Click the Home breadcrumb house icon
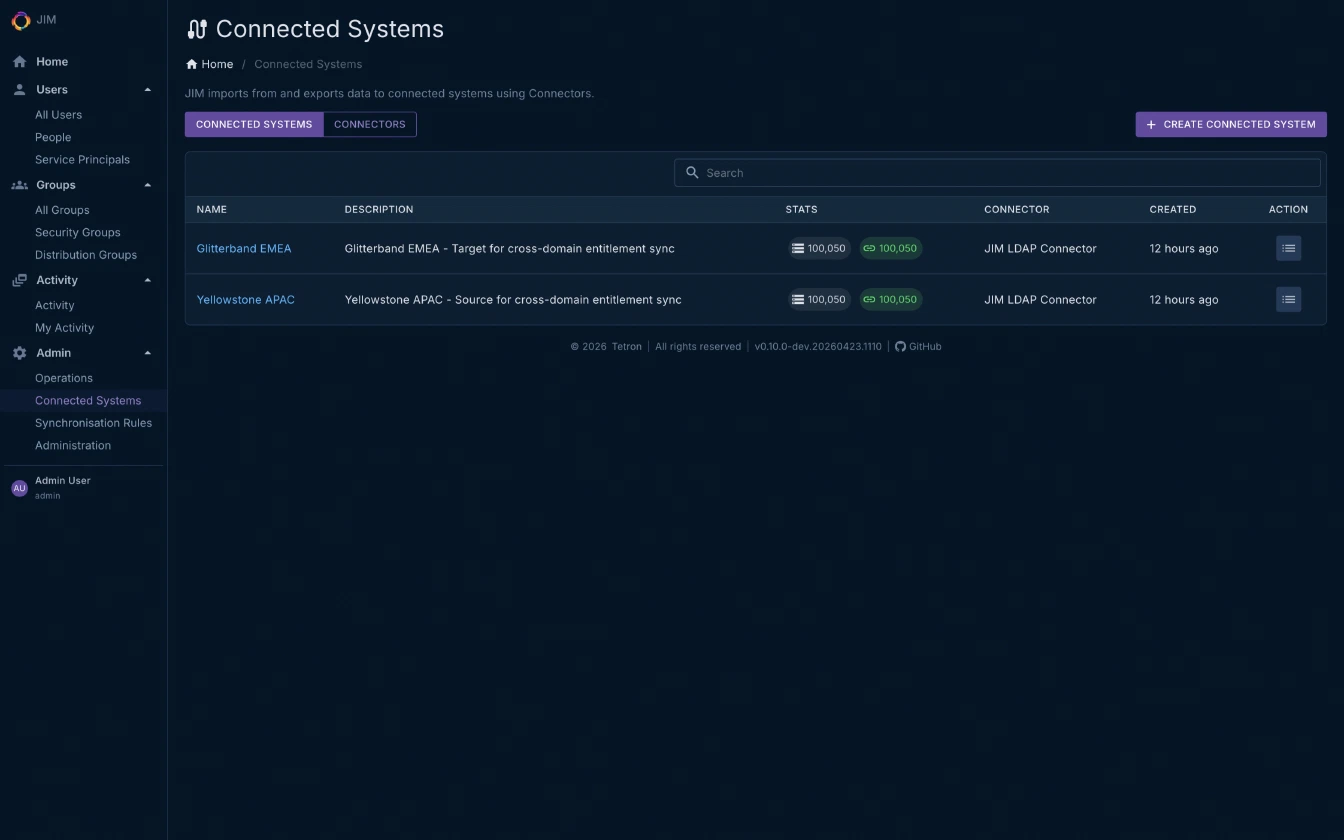The height and width of the screenshot is (840, 1344). (190, 63)
